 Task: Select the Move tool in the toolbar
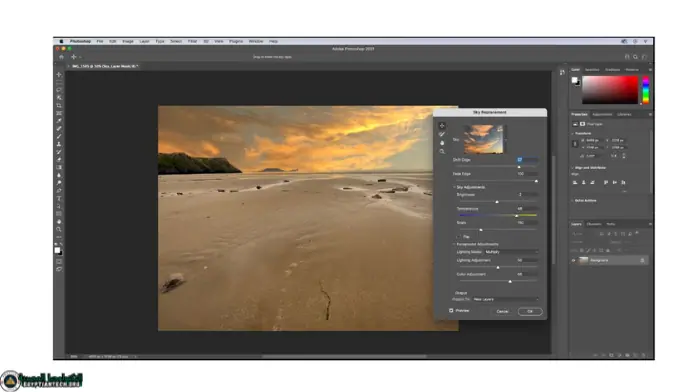(x=59, y=74)
